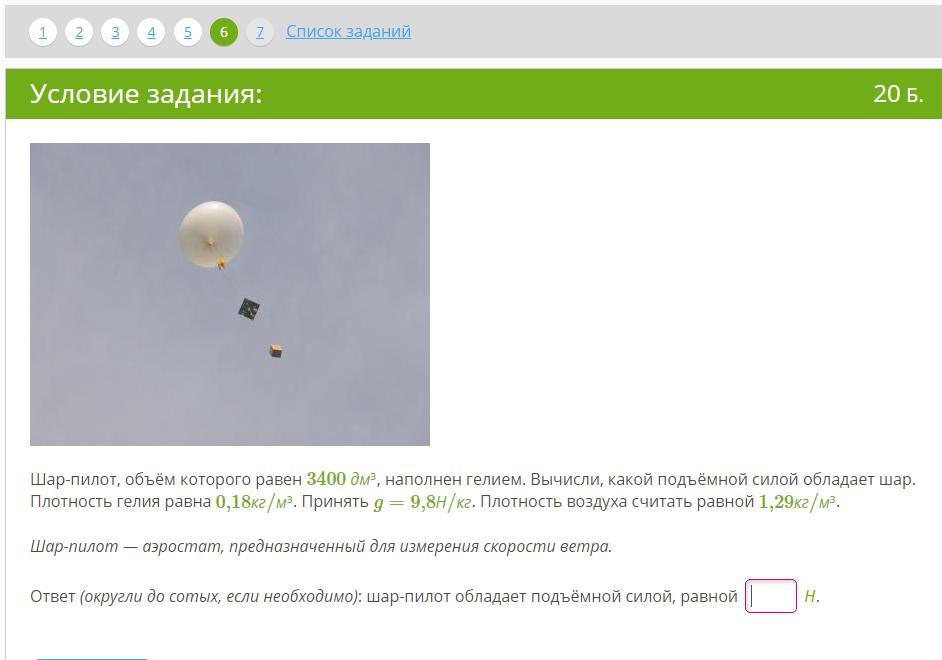The height and width of the screenshot is (660, 942).
Task: Click the answer input field before Н
Action: [771, 596]
